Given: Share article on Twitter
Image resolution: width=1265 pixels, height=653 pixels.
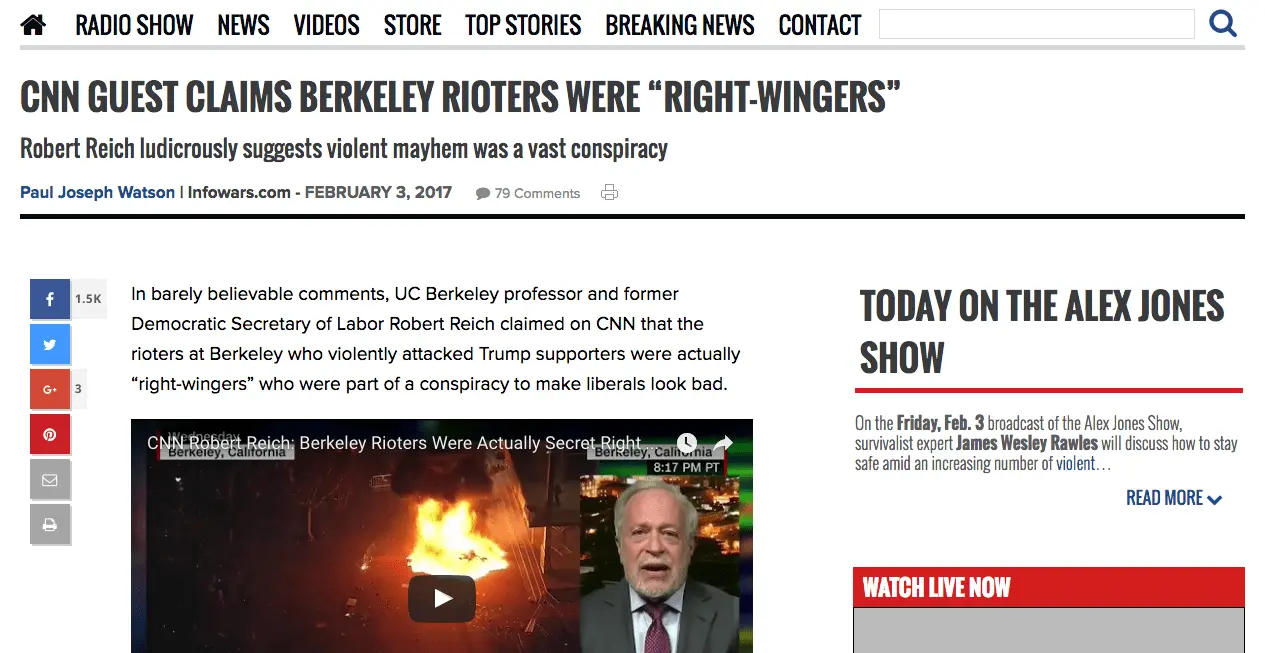Looking at the screenshot, I should pos(50,344).
